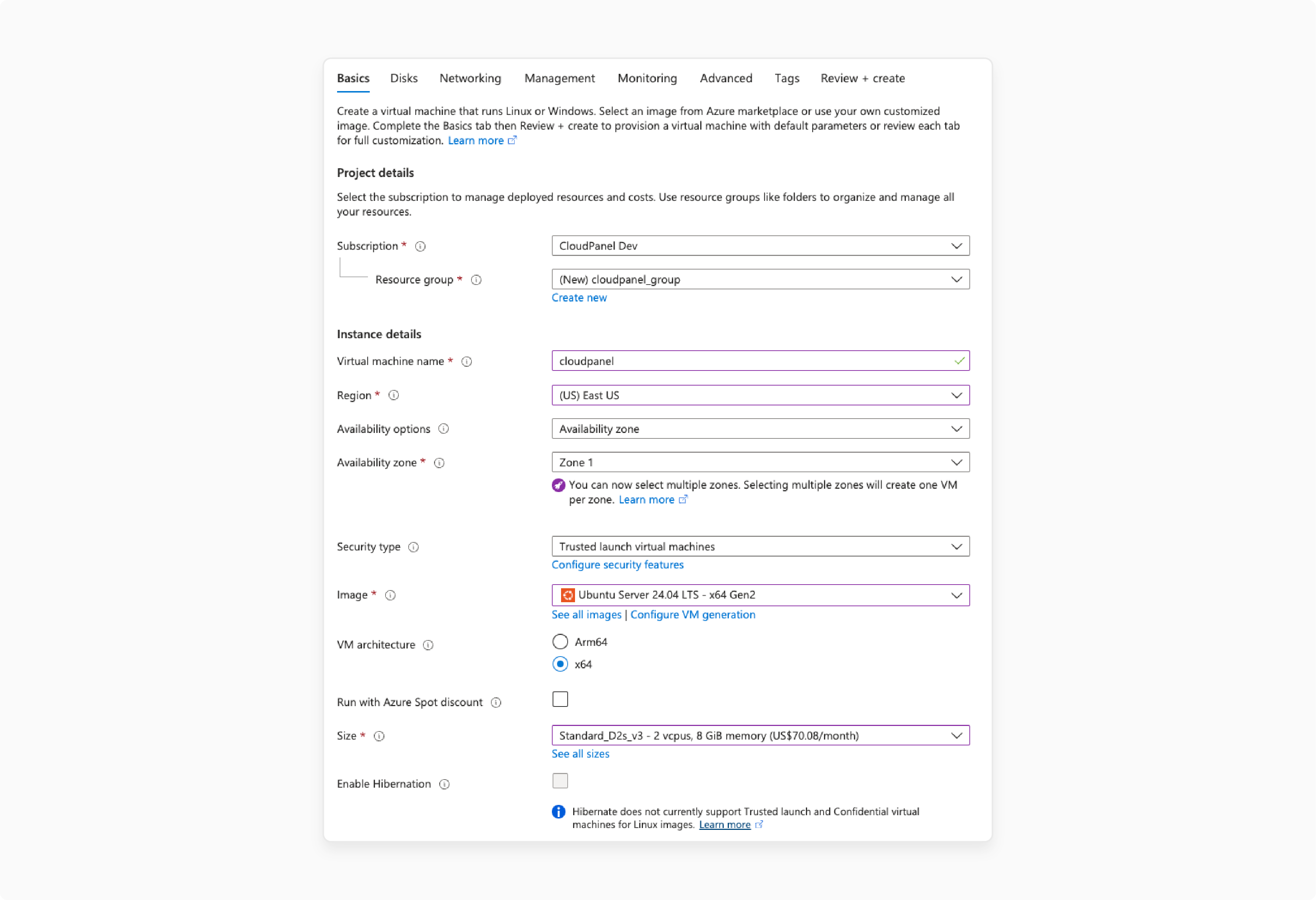
Task: Switch to the Basics tab
Action: (x=353, y=78)
